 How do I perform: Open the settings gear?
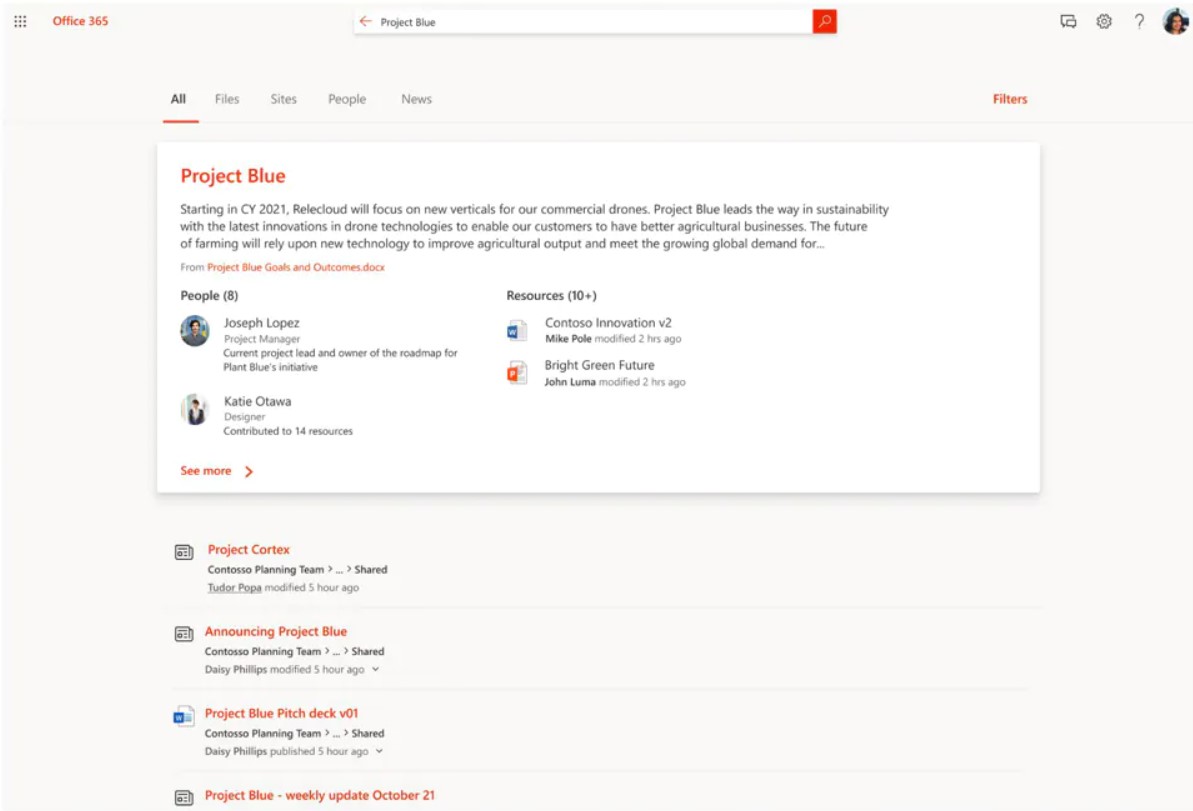pyautogui.click(x=1102, y=20)
